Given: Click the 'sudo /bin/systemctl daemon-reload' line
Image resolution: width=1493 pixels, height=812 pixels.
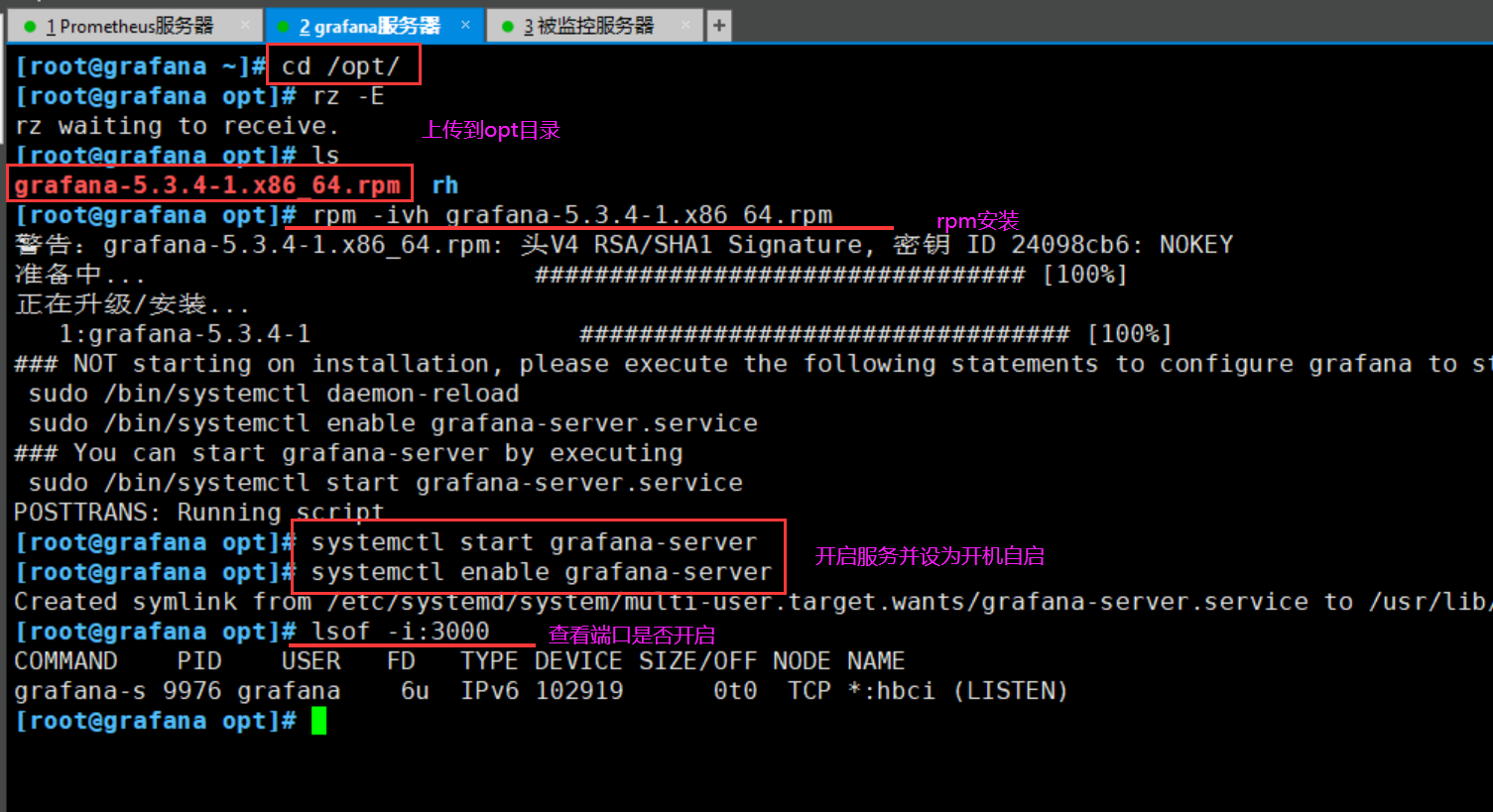Looking at the screenshot, I should coord(274,394).
